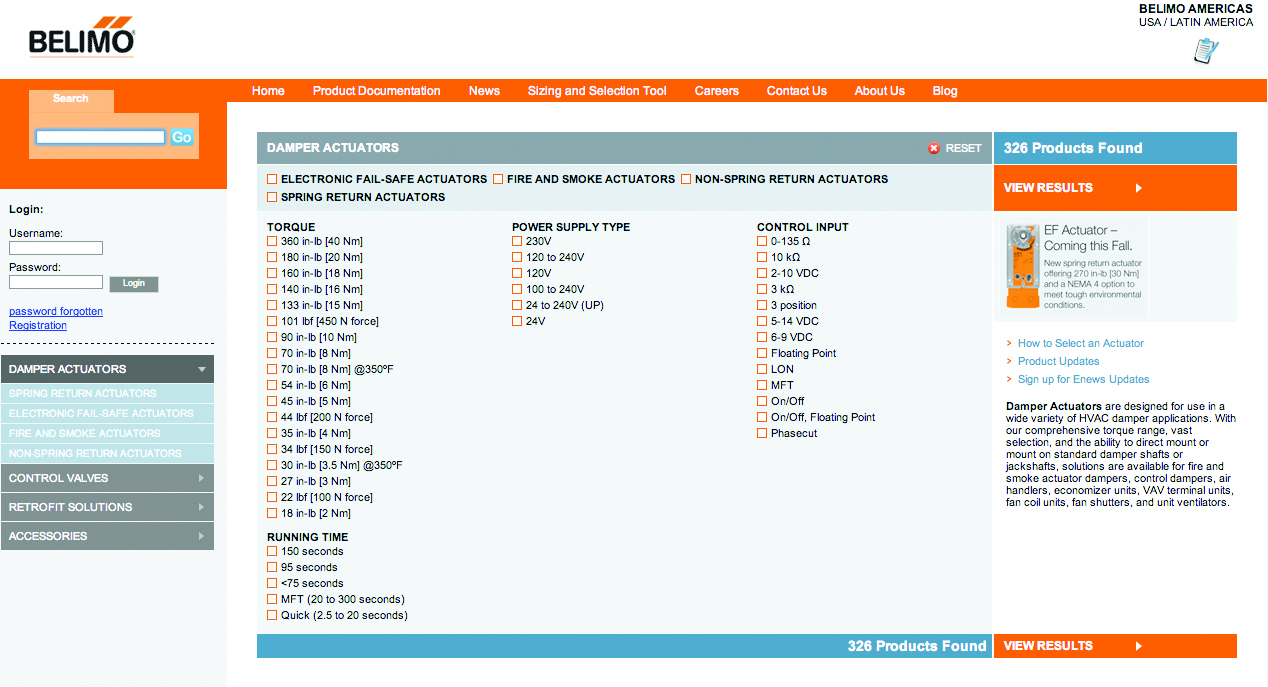This screenshot has width=1268, height=687.
Task: Check the 2-10 VDC control input box
Action: [762, 273]
